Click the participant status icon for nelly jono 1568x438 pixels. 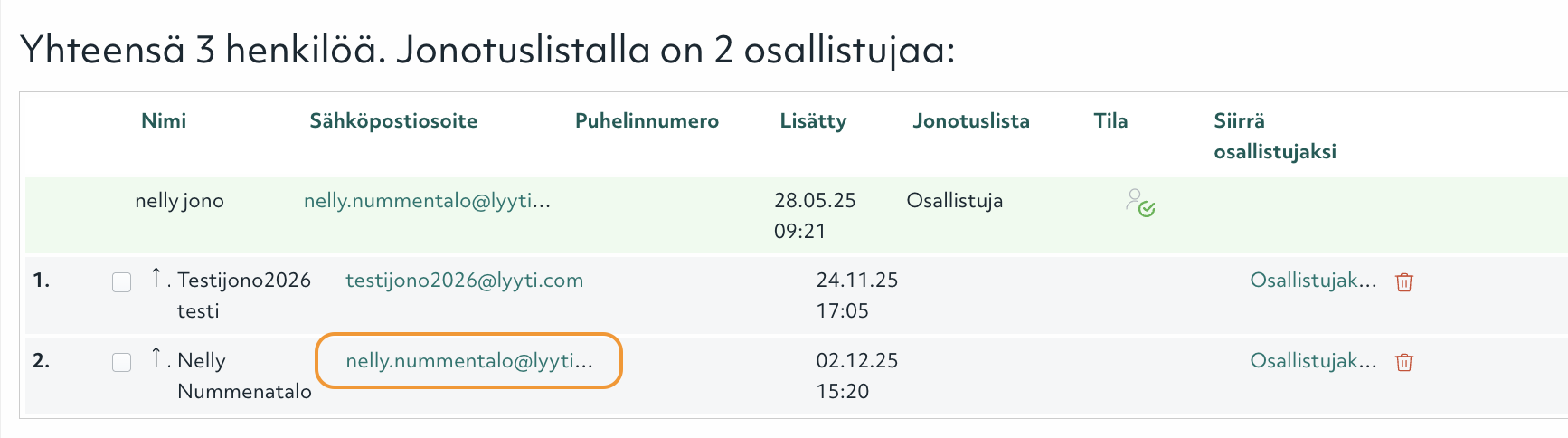pyautogui.click(x=1139, y=203)
